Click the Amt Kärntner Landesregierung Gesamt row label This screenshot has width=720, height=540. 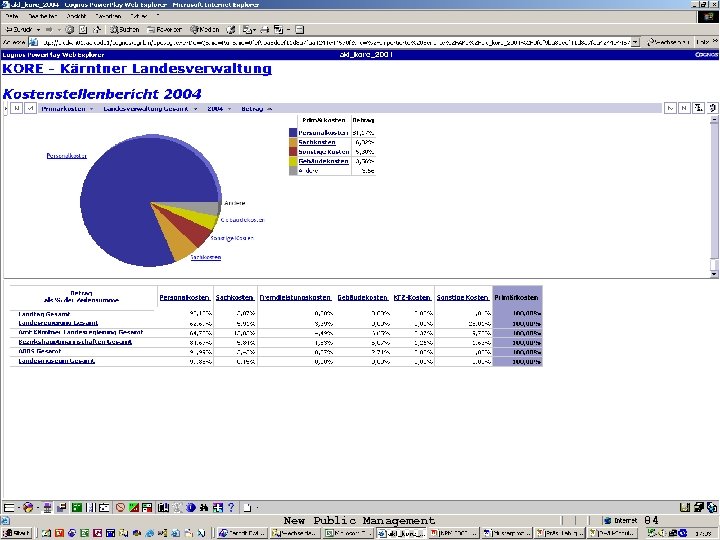81,332
